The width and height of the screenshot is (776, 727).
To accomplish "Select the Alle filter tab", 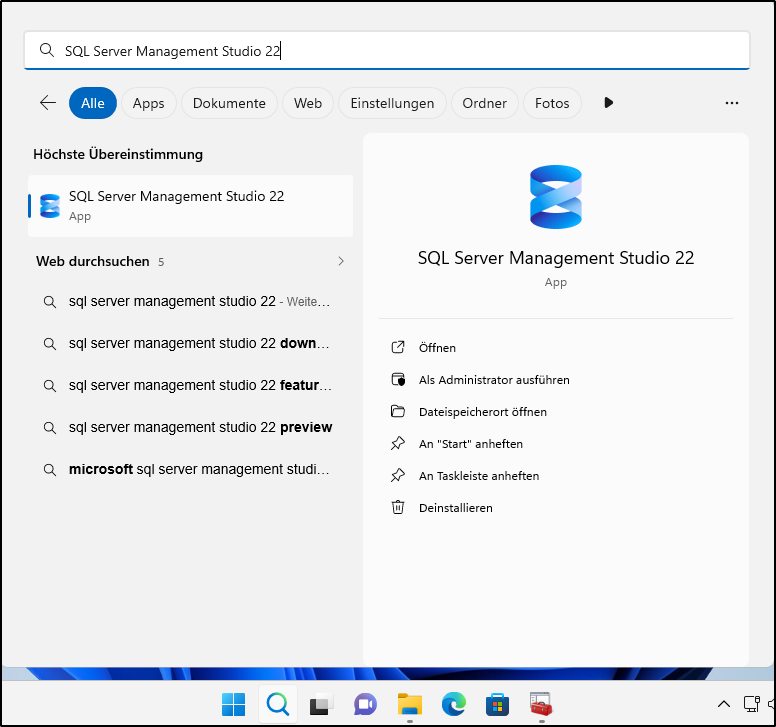I will coord(93,103).
